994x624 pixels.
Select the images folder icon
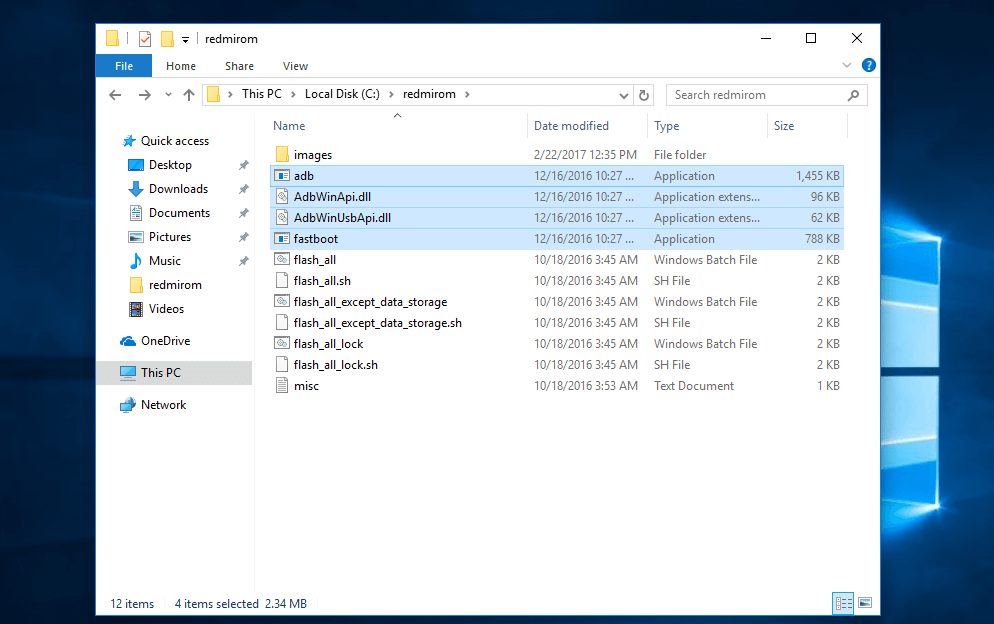(x=282, y=154)
